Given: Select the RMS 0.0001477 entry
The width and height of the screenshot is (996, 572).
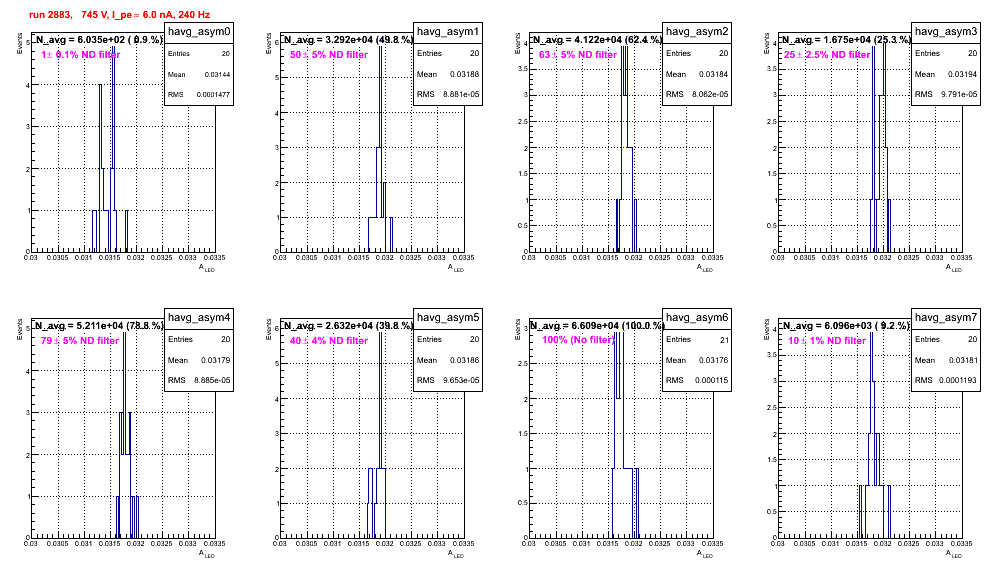Looking at the screenshot, I should (x=199, y=95).
